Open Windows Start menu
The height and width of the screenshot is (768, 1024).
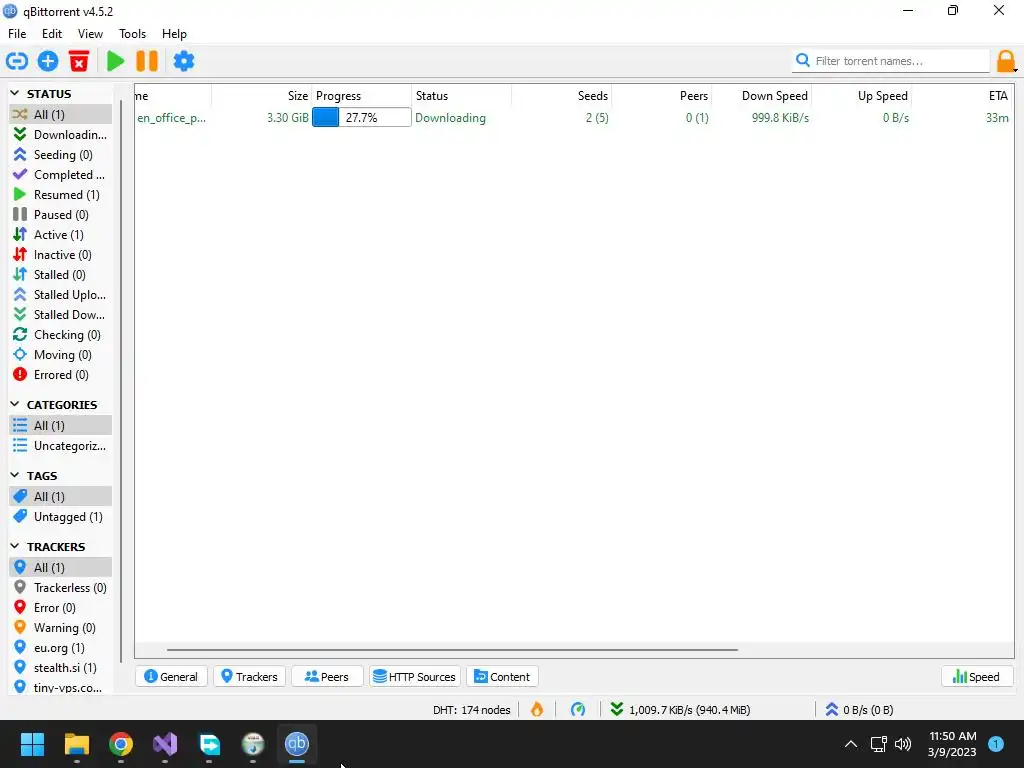32,744
